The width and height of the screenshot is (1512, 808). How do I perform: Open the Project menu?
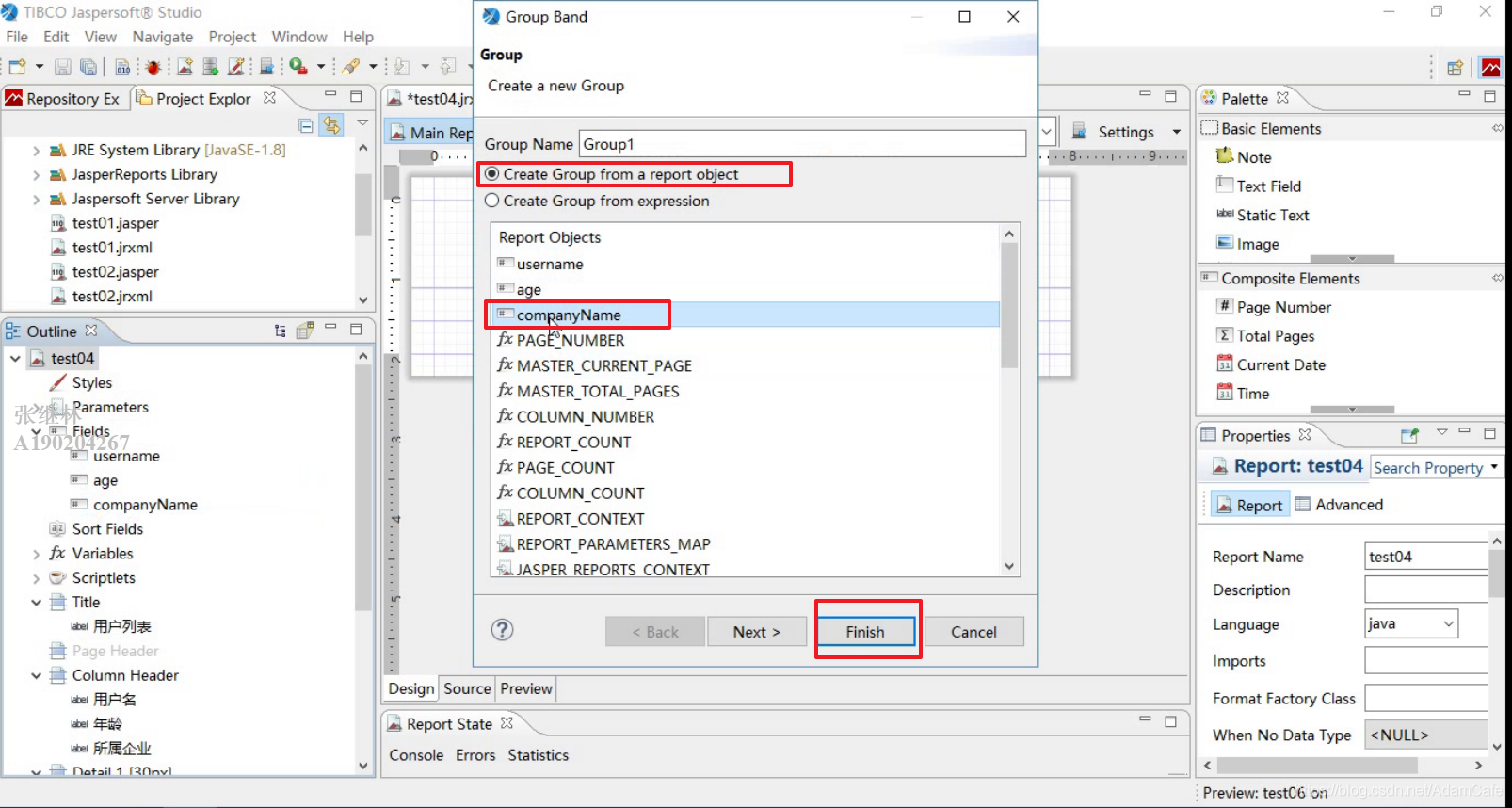233,37
